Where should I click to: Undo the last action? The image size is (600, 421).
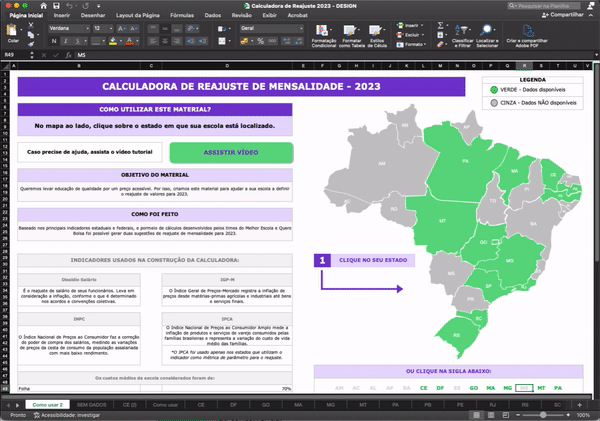[x=69, y=6]
